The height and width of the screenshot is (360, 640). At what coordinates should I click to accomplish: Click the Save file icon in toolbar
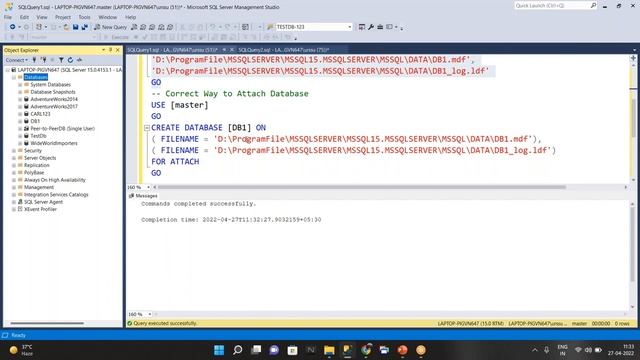[76, 27]
